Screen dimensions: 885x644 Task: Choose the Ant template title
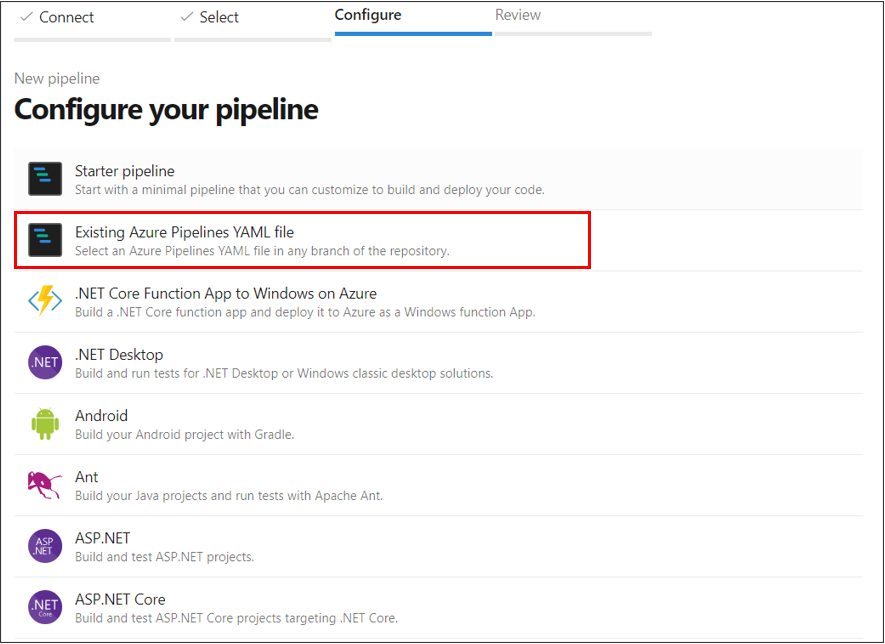pos(86,477)
